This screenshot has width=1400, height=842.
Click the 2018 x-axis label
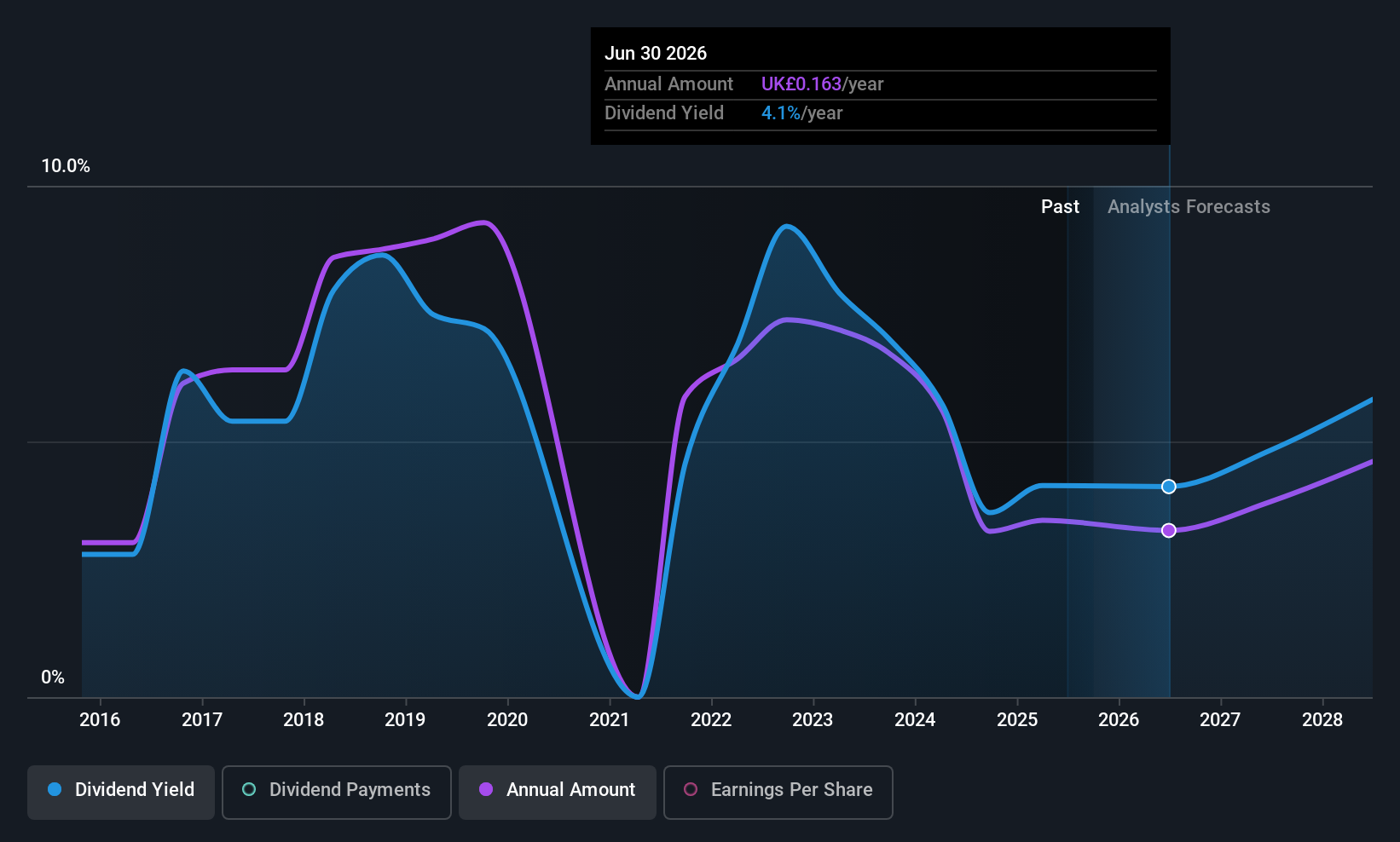click(x=304, y=720)
